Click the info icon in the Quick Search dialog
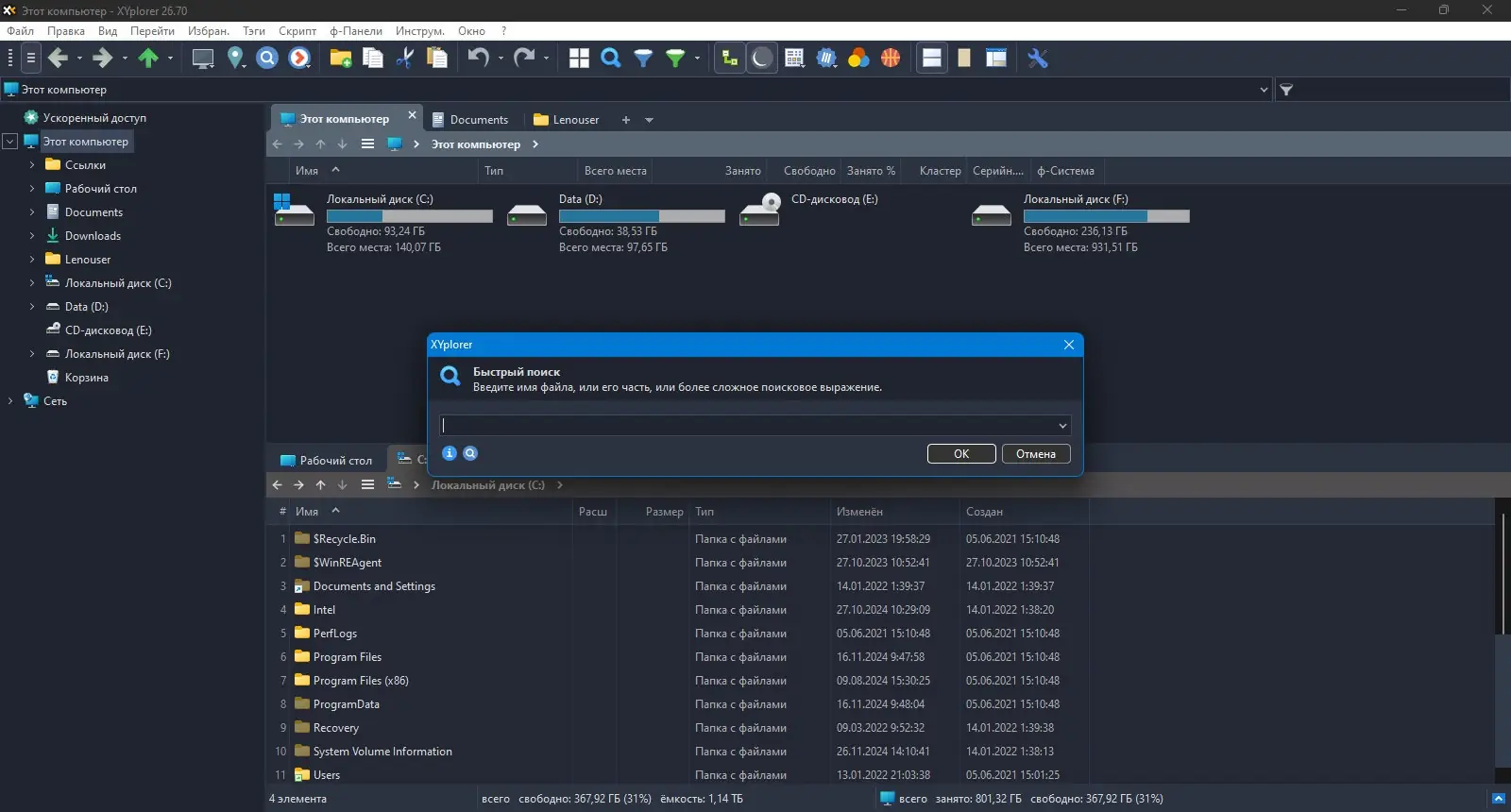 pos(450,453)
